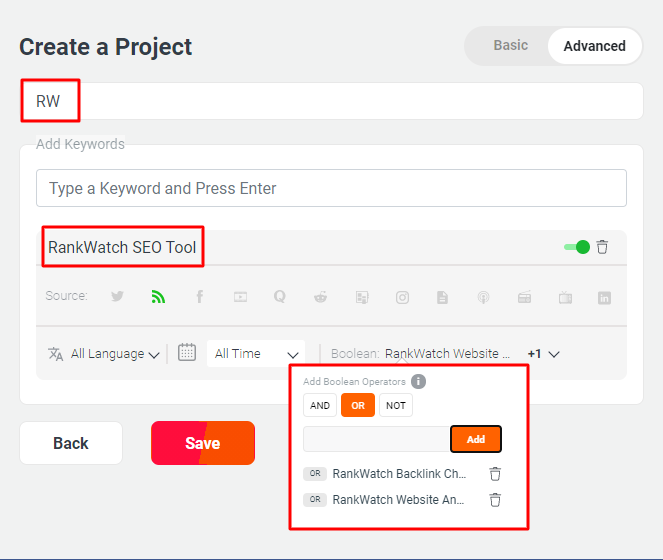Select the YouTube video source icon
663x560 pixels.
coord(240,297)
